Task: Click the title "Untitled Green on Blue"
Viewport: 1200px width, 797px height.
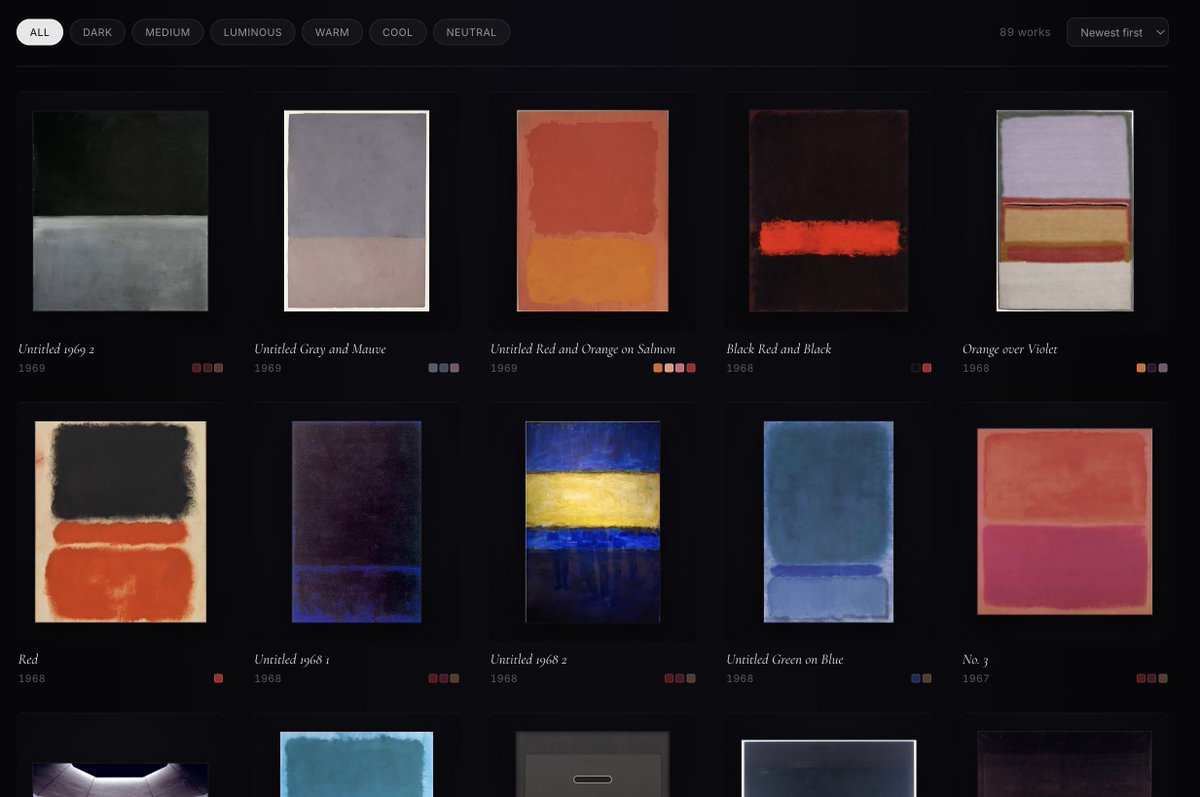Action: pos(785,660)
